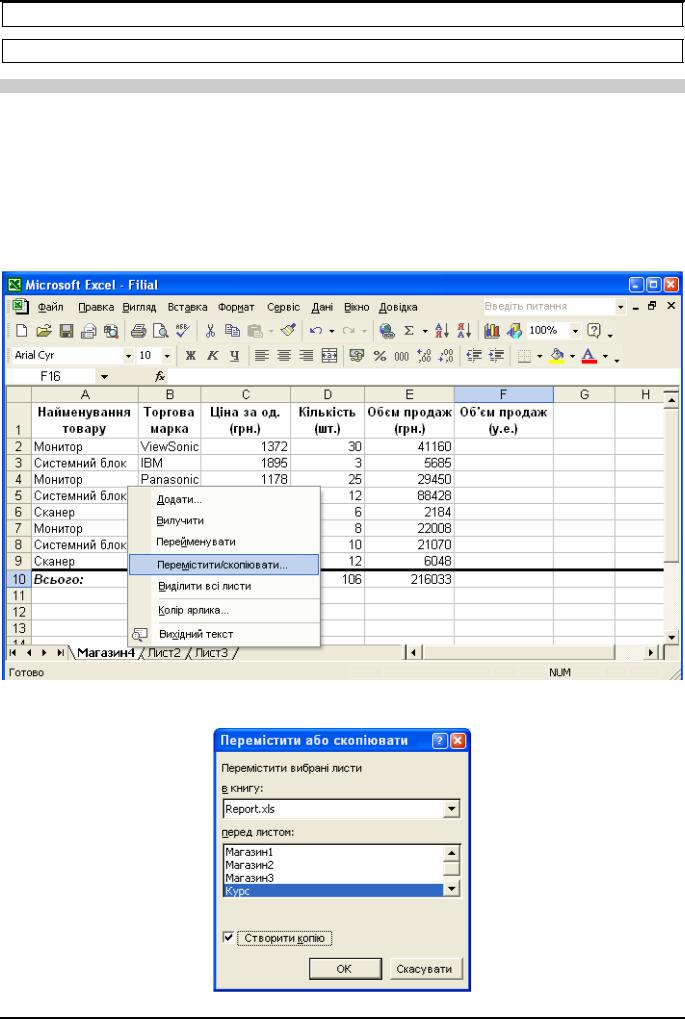Align cell text left

[x=261, y=355]
